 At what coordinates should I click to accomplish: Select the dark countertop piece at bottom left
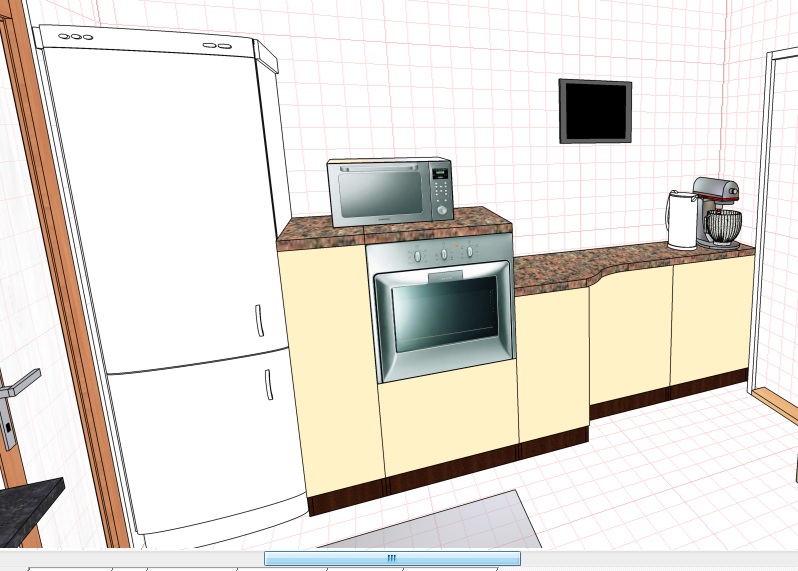click(28, 511)
